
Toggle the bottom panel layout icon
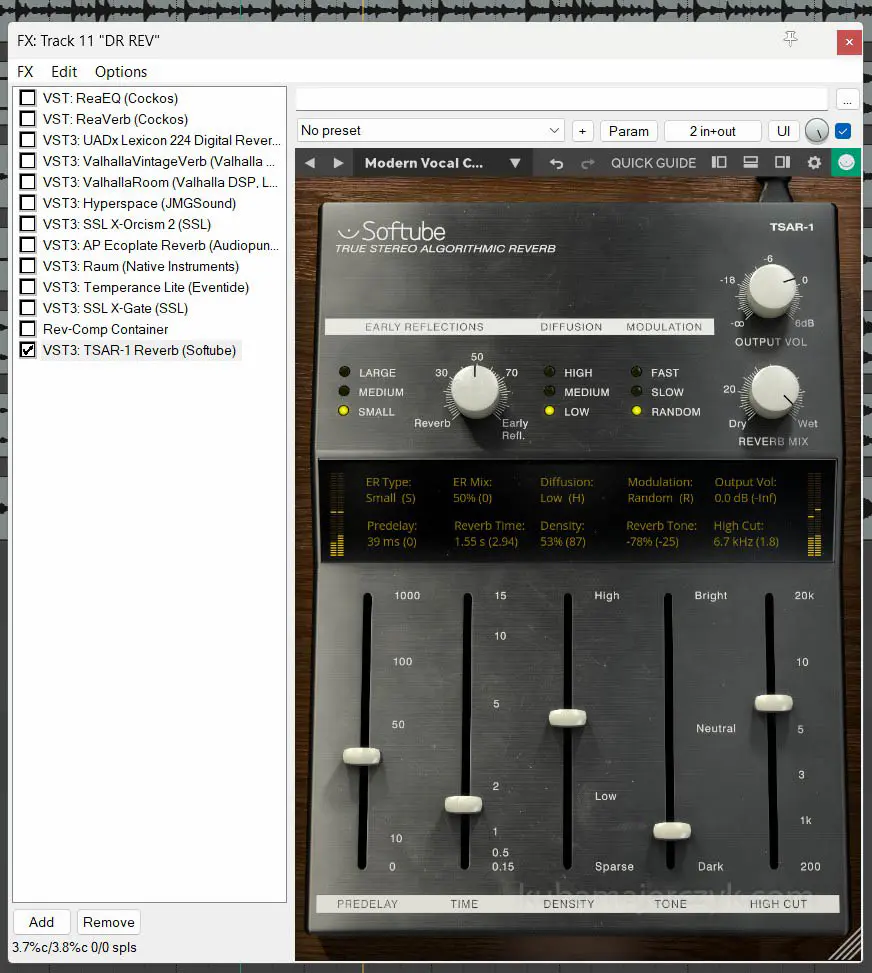pyautogui.click(x=750, y=163)
